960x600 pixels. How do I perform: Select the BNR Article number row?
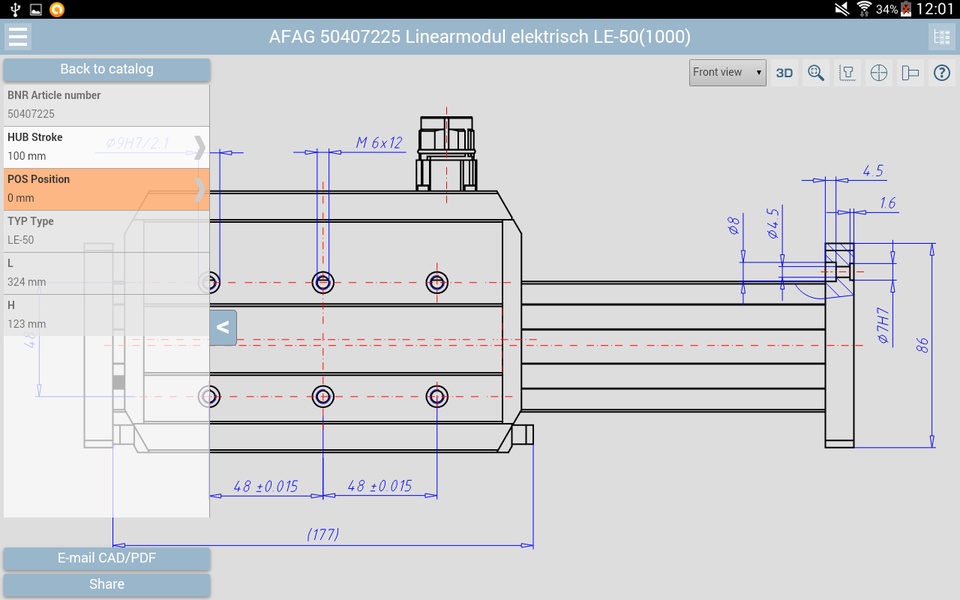[107, 105]
